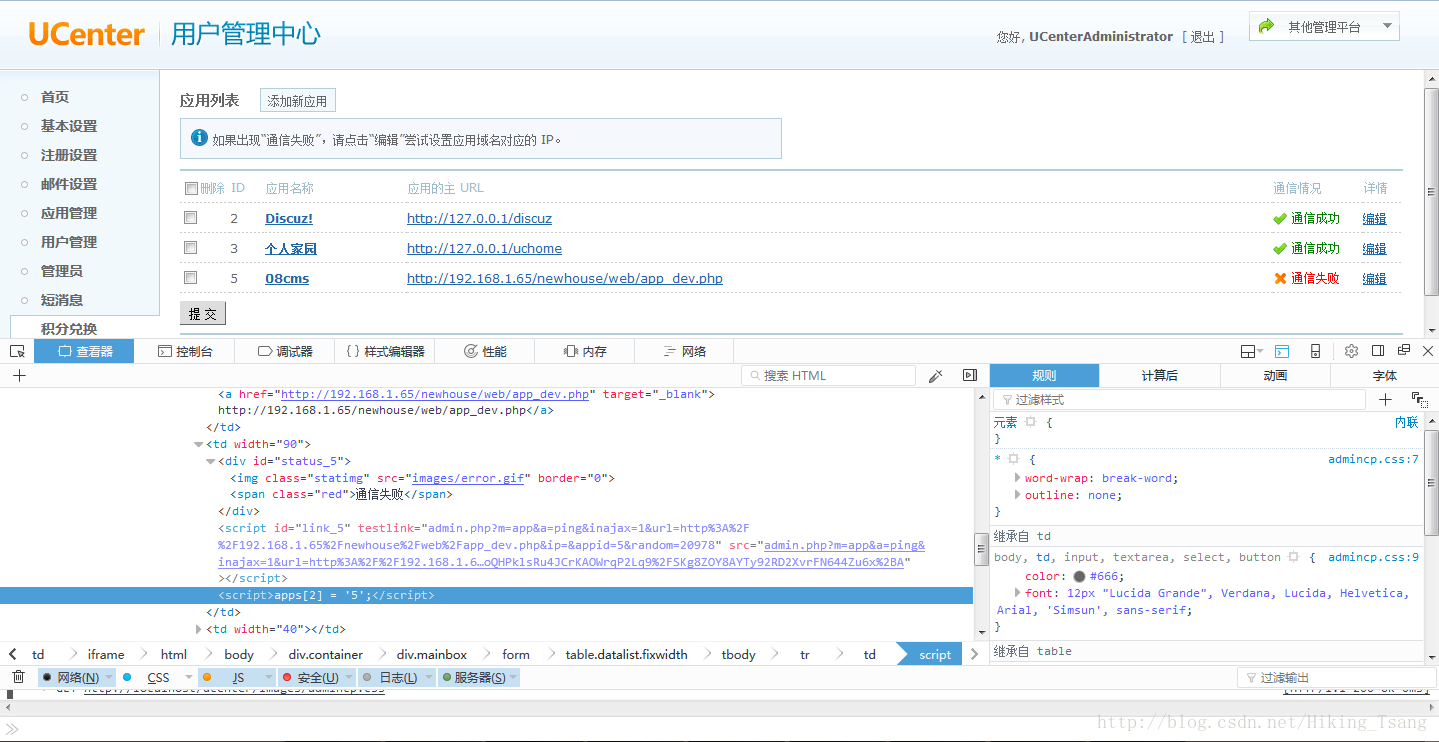Image resolution: width=1439 pixels, height=742 pixels.
Task: Show devtools in separate window icon
Action: coord(1404,350)
